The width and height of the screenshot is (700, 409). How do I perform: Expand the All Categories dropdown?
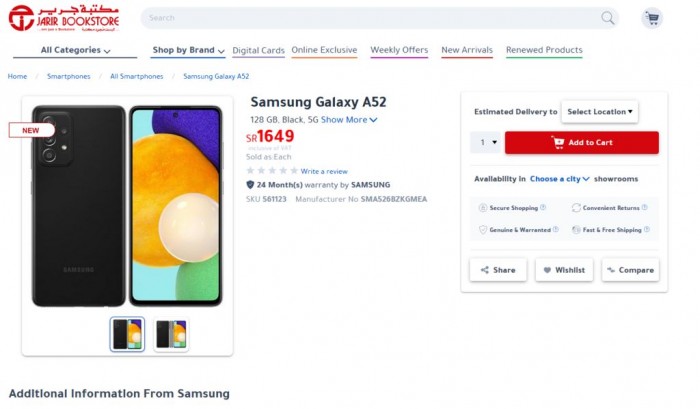click(x=75, y=50)
